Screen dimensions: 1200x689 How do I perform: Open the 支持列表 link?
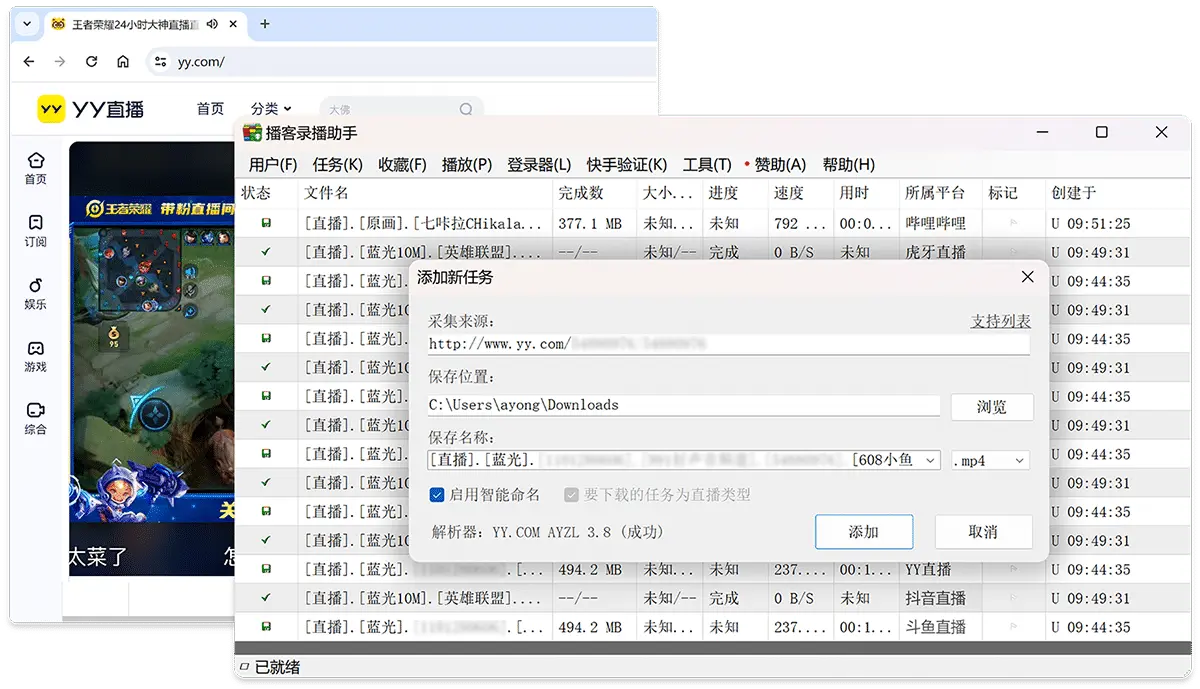[x=1000, y=321]
